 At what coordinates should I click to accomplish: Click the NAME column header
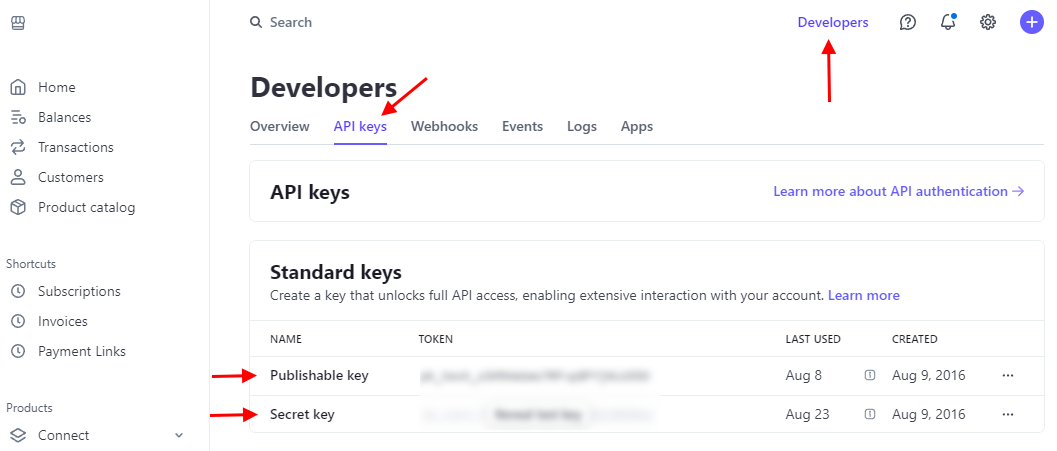(x=286, y=339)
